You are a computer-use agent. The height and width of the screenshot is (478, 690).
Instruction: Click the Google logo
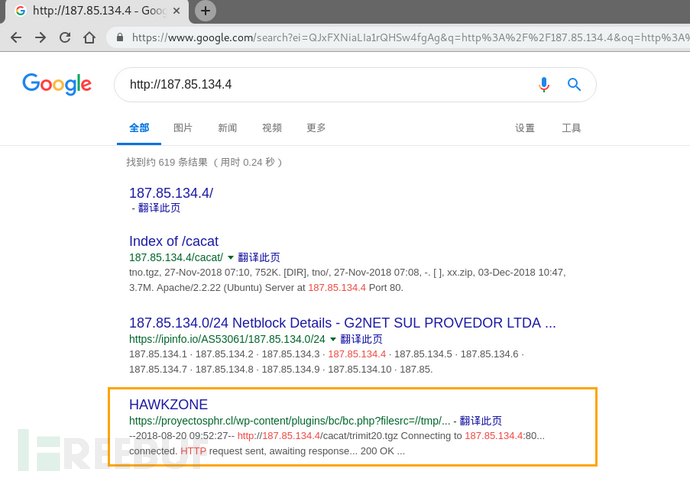57,84
